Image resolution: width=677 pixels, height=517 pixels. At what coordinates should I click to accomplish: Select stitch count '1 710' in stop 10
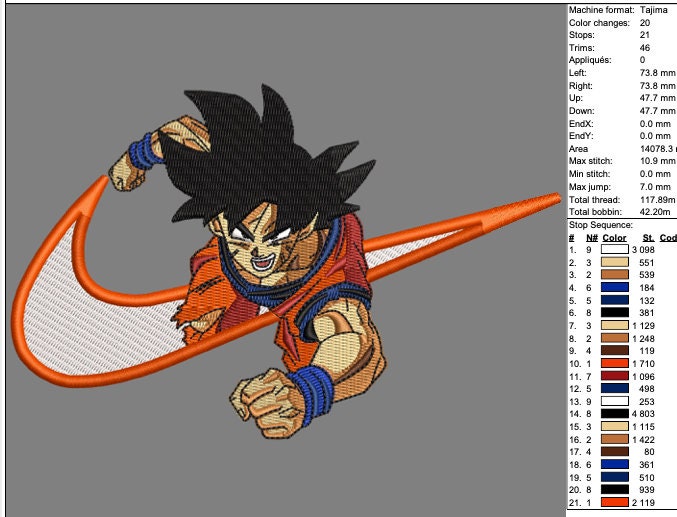[643, 364]
